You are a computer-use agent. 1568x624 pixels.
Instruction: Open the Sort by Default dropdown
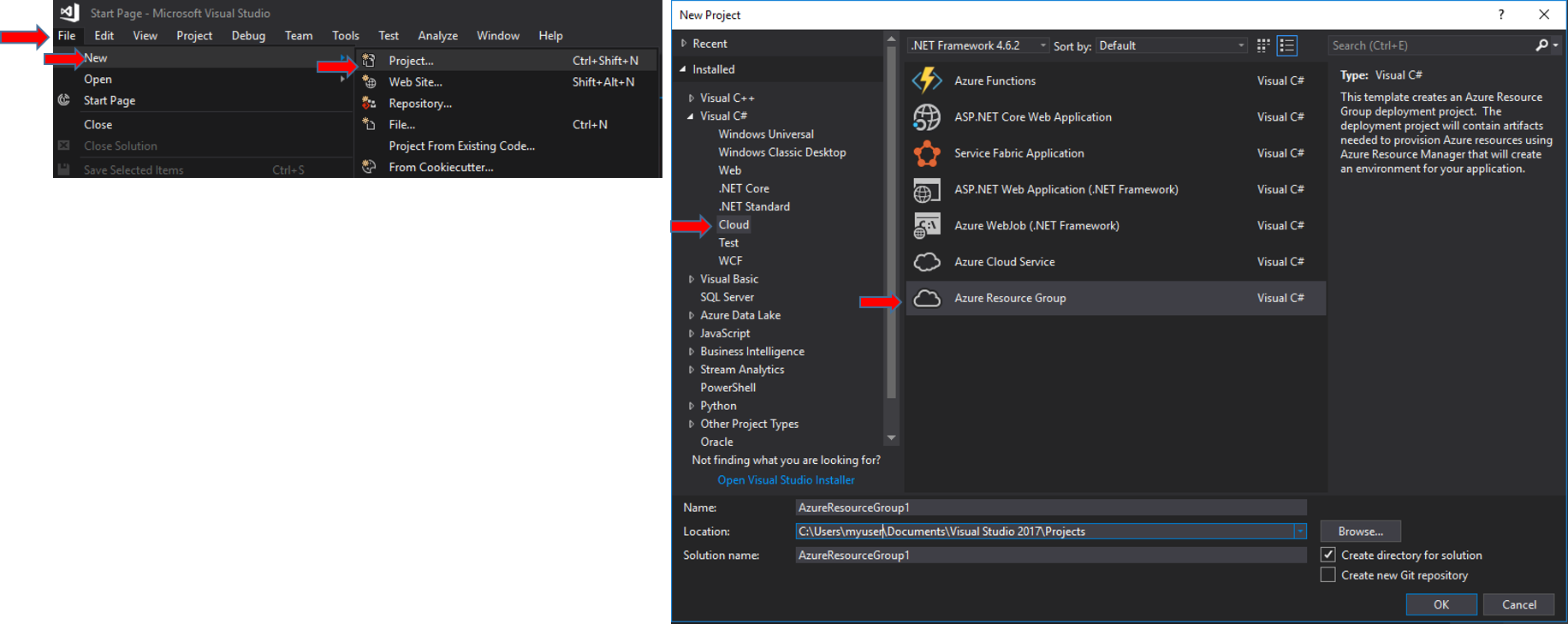[x=1172, y=45]
